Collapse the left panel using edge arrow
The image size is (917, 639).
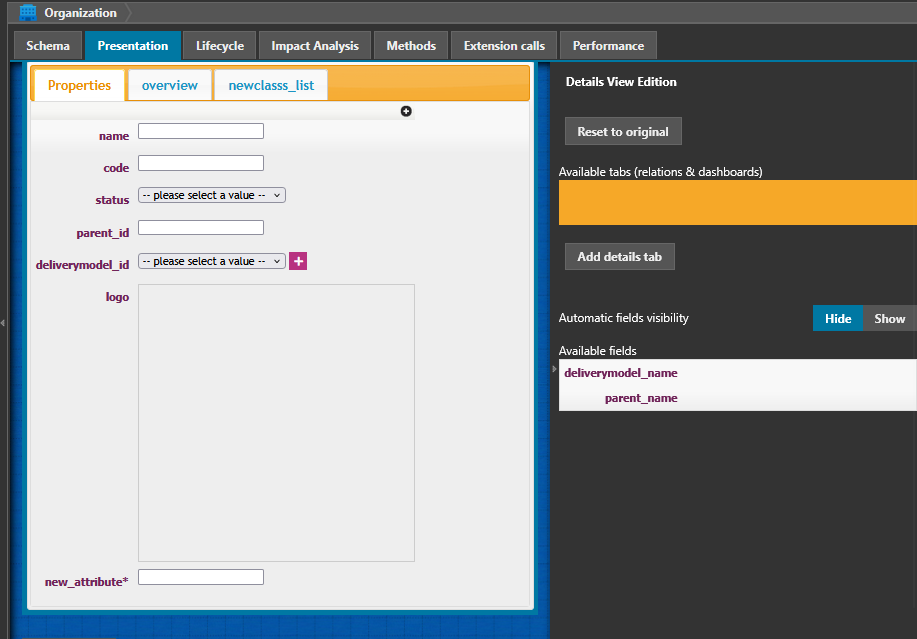(x=3, y=322)
